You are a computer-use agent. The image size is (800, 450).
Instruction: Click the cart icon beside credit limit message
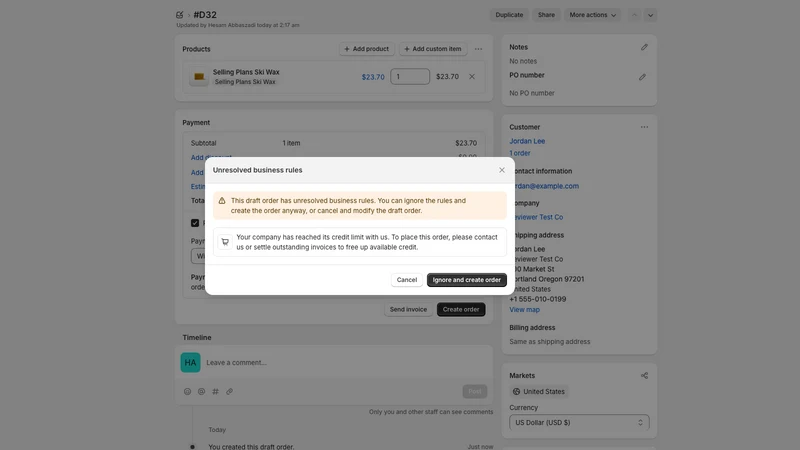tap(225, 242)
